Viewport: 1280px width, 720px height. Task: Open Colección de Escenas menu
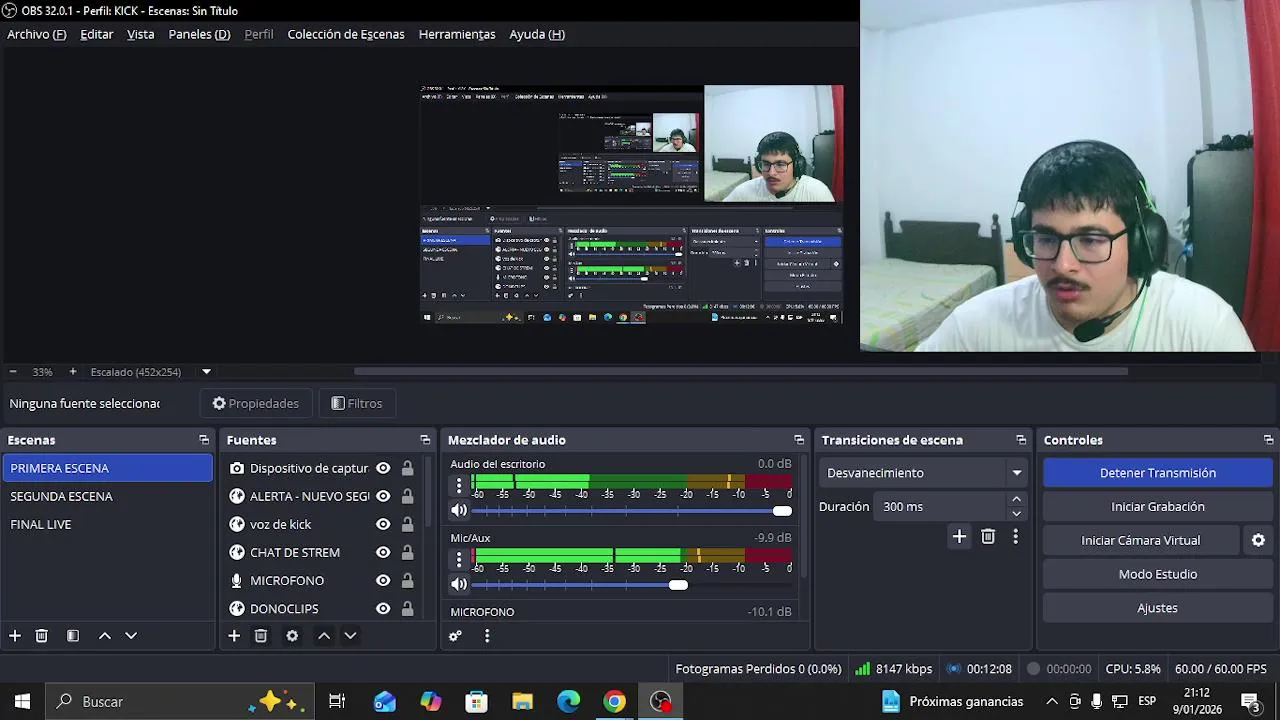click(x=346, y=34)
